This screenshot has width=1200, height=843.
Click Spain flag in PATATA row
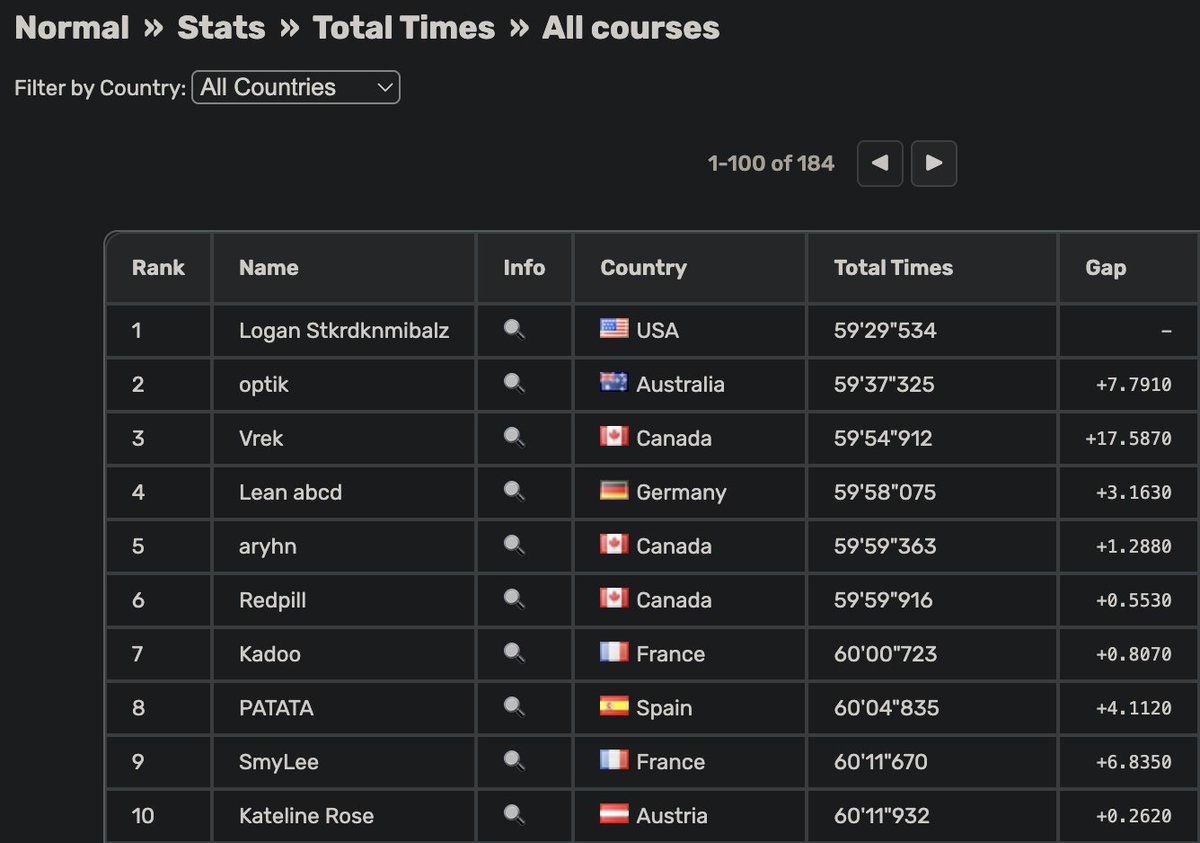coord(614,706)
